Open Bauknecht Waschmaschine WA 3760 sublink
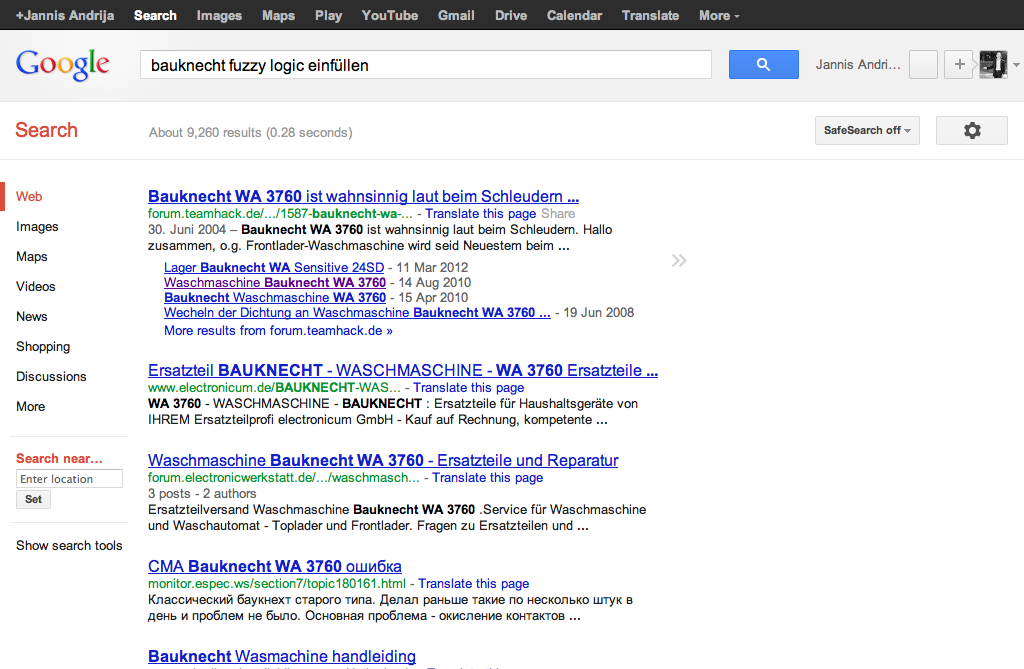Image resolution: width=1024 pixels, height=669 pixels. (275, 298)
